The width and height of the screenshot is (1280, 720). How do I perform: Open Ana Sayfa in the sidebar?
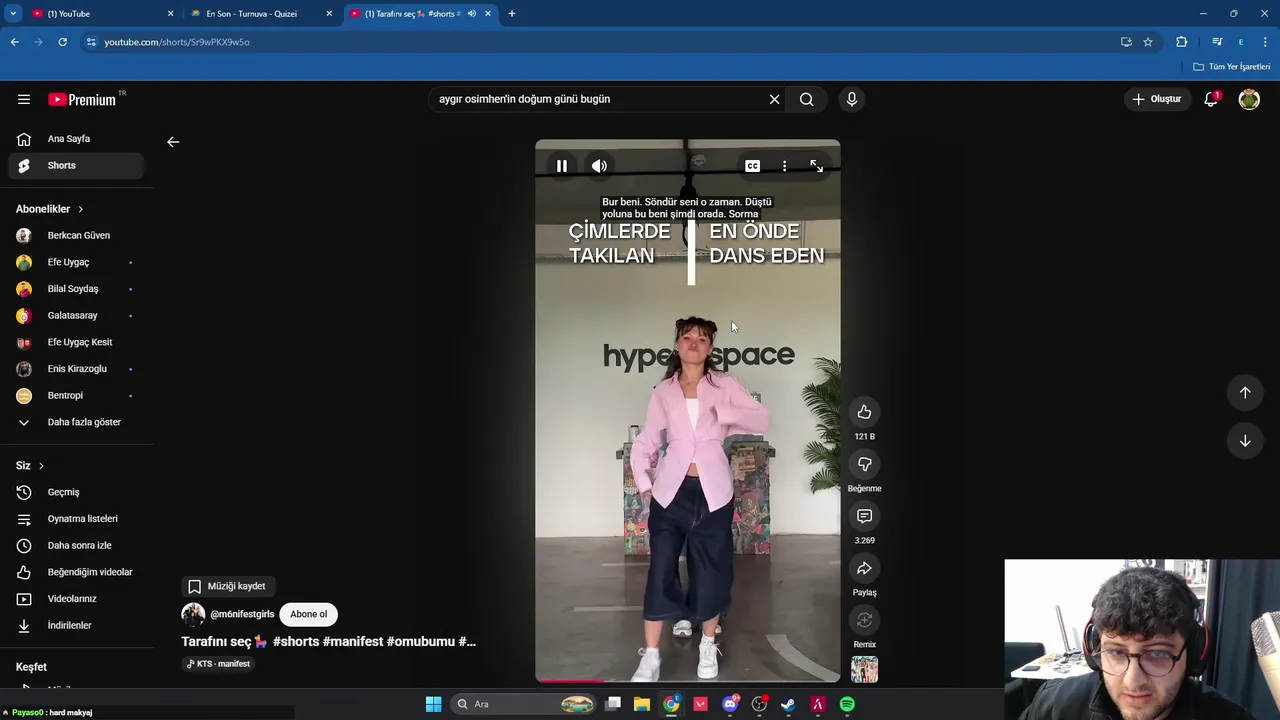76,139
